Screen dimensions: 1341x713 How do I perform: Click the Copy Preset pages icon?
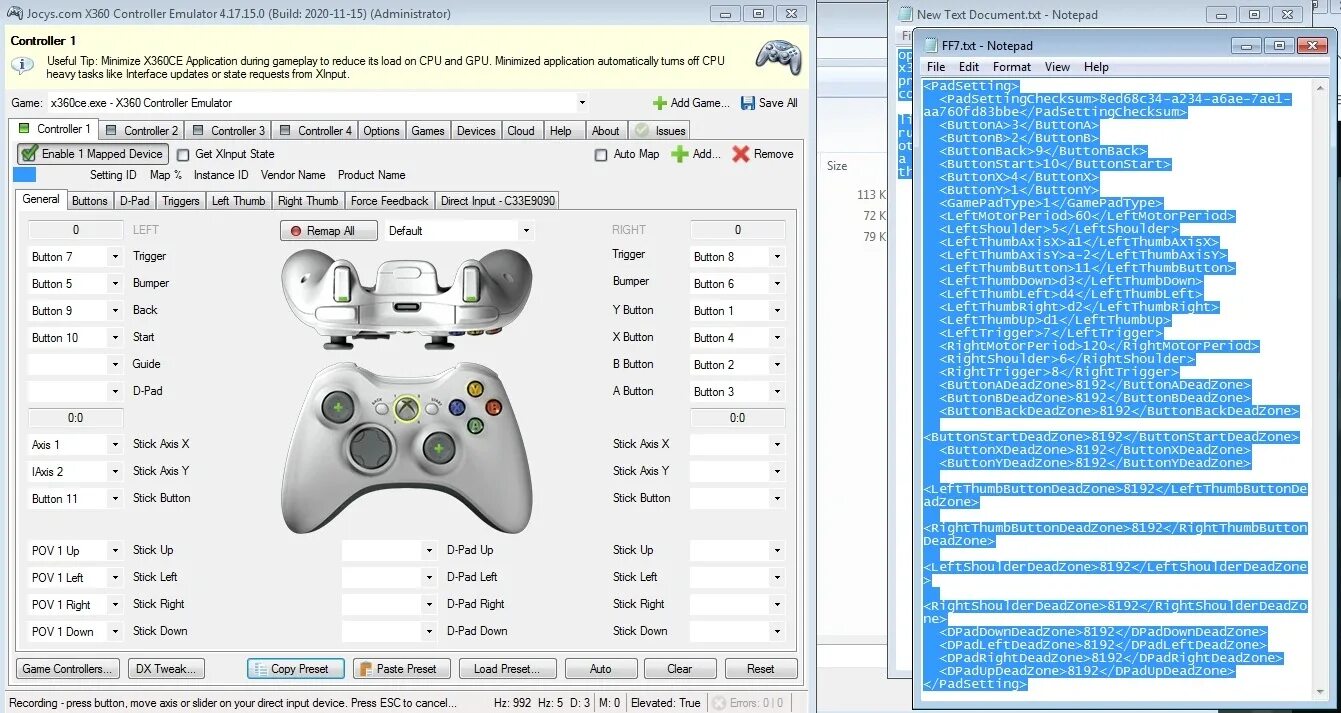click(260, 669)
